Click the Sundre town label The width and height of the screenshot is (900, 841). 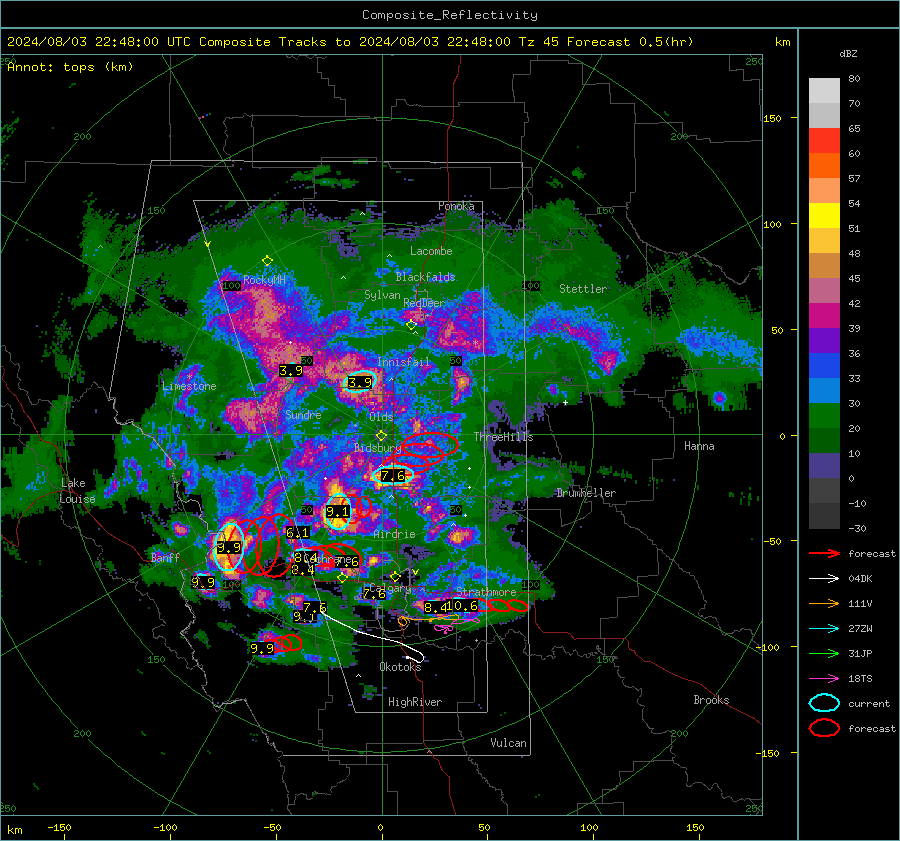pos(303,414)
